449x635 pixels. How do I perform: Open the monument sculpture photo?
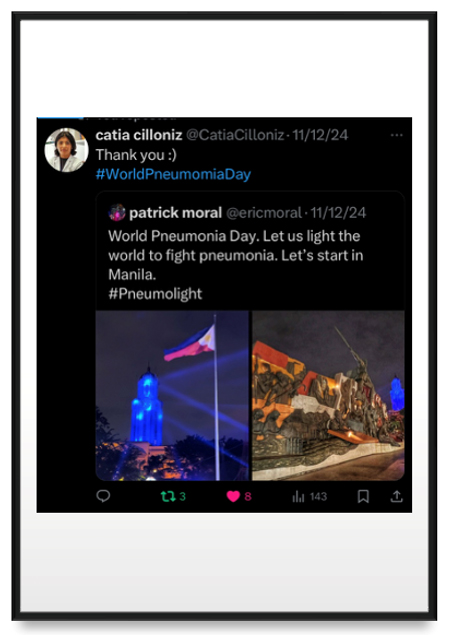coord(328,396)
